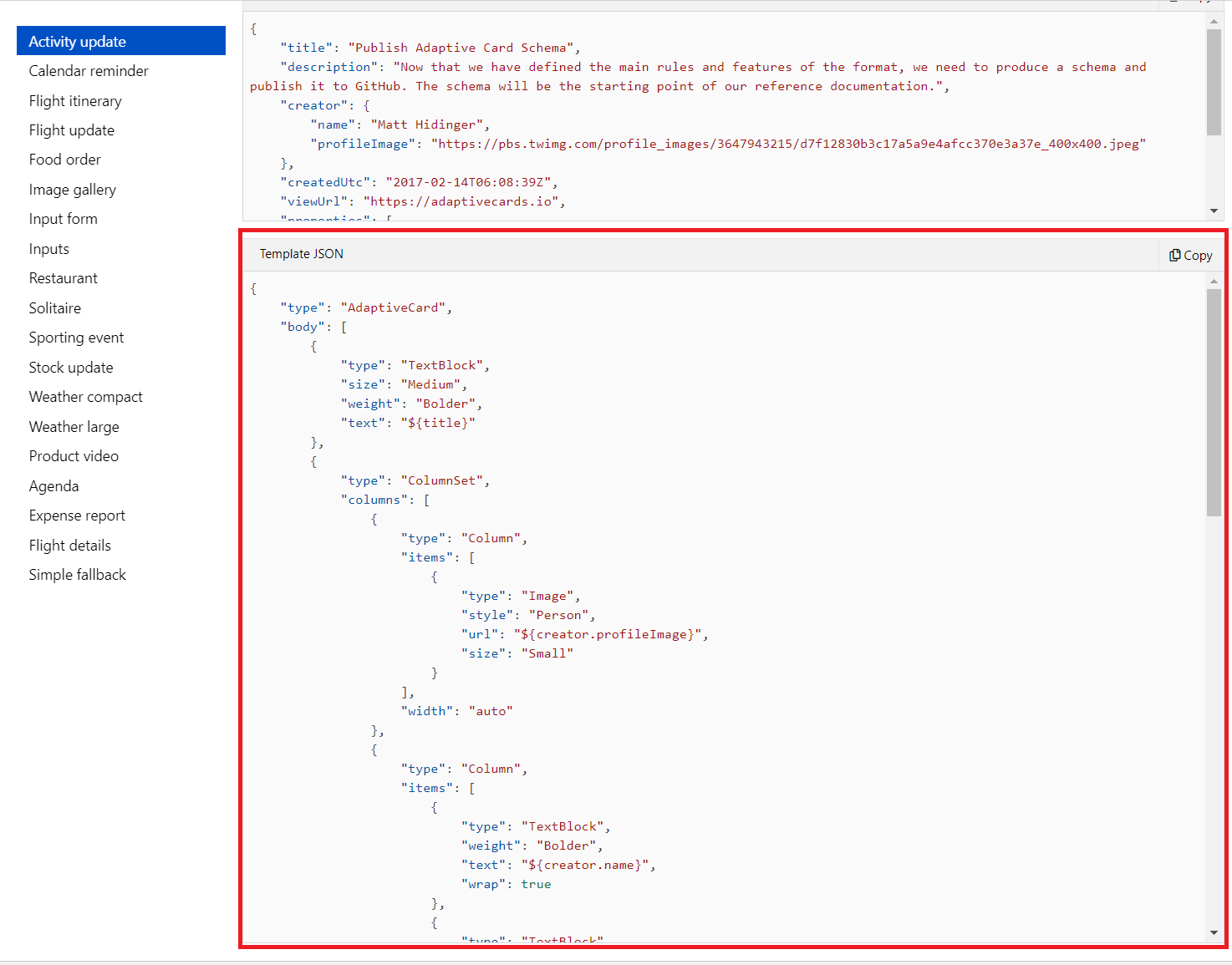1232x965 pixels.
Task: Open the Flight update sample
Action: click(72, 130)
